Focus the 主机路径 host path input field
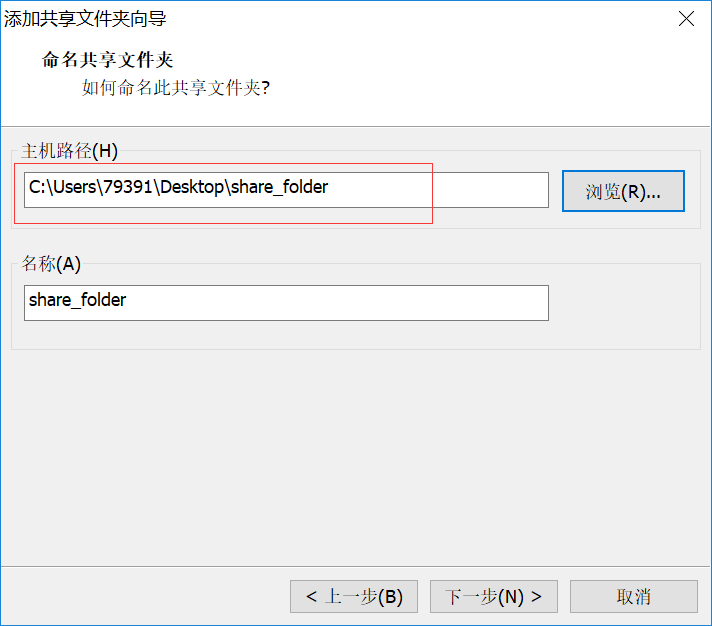This screenshot has width=712, height=626. pos(286,190)
